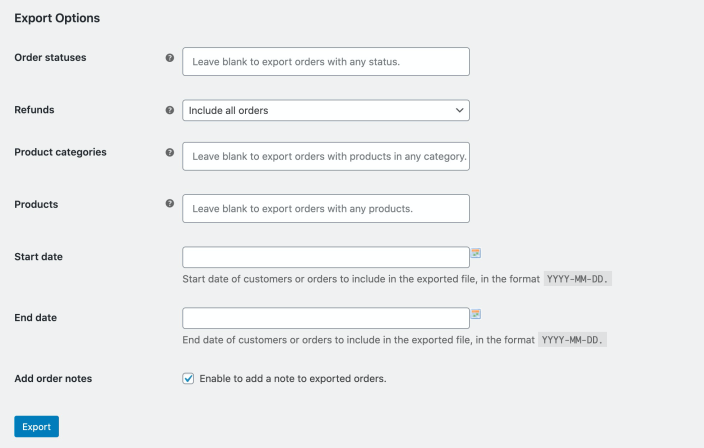Image resolution: width=704 pixels, height=448 pixels.
Task: Click the 'Refunds' field label
Action: 34,110
